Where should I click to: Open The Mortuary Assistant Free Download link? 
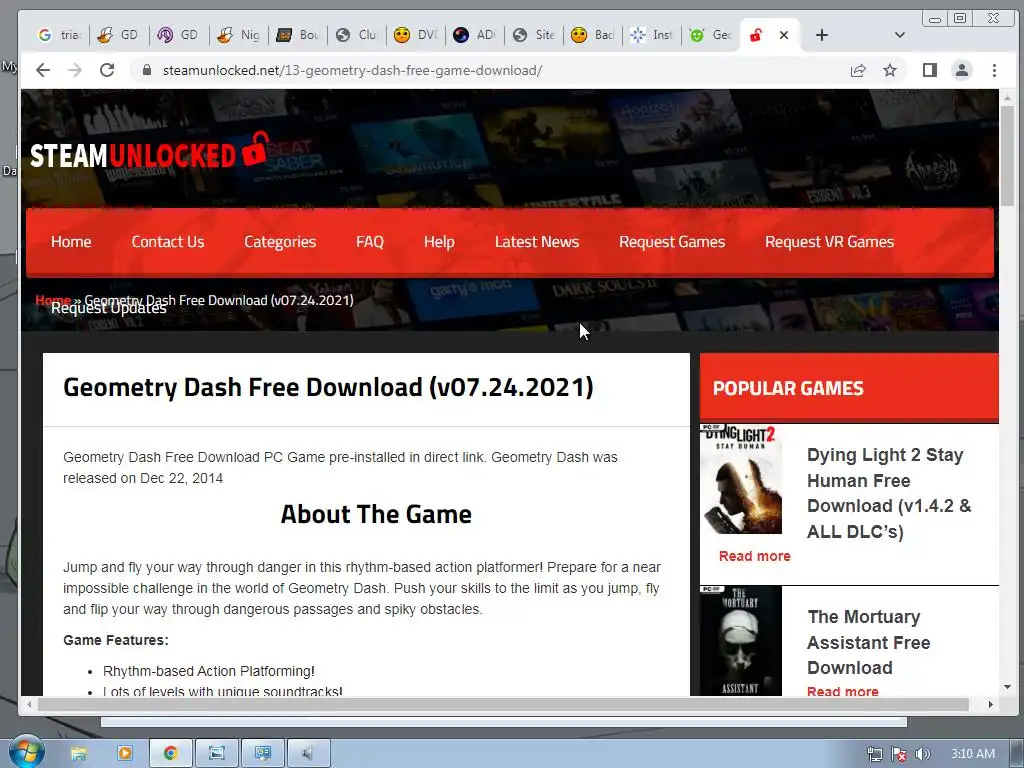click(869, 642)
